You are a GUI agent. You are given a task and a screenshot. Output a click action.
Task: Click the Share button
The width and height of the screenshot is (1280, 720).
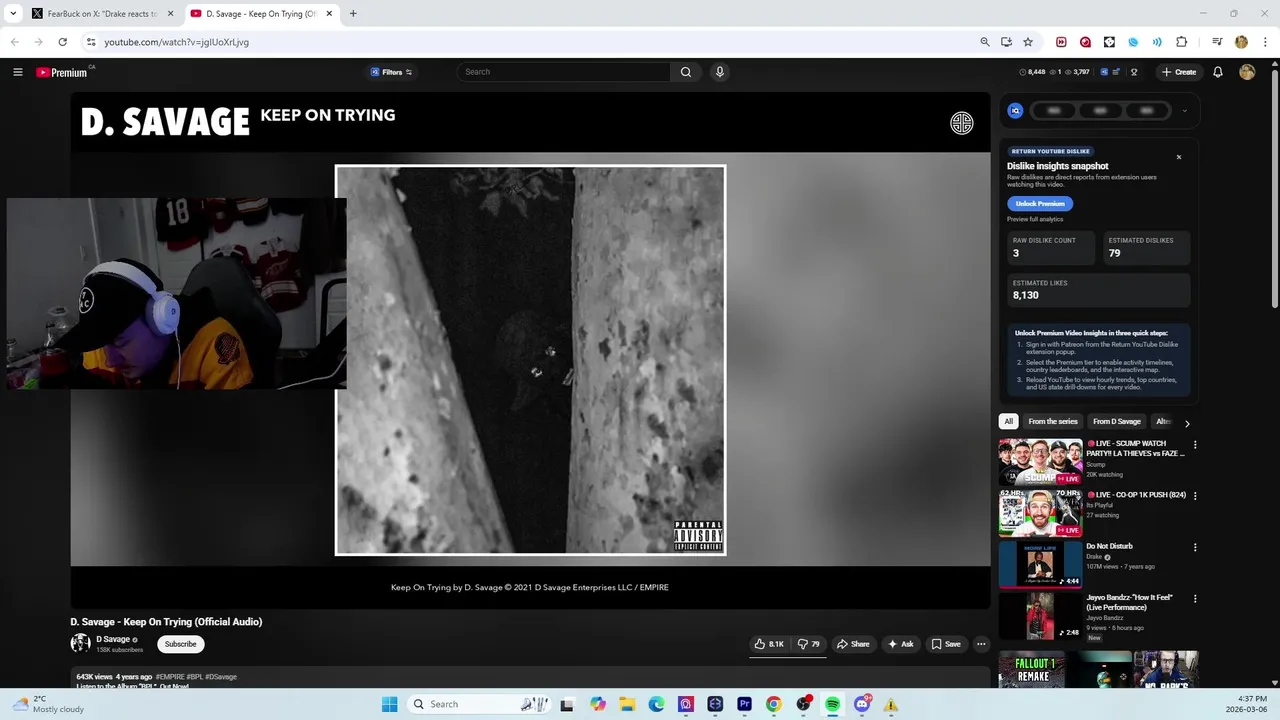pyautogui.click(x=853, y=644)
